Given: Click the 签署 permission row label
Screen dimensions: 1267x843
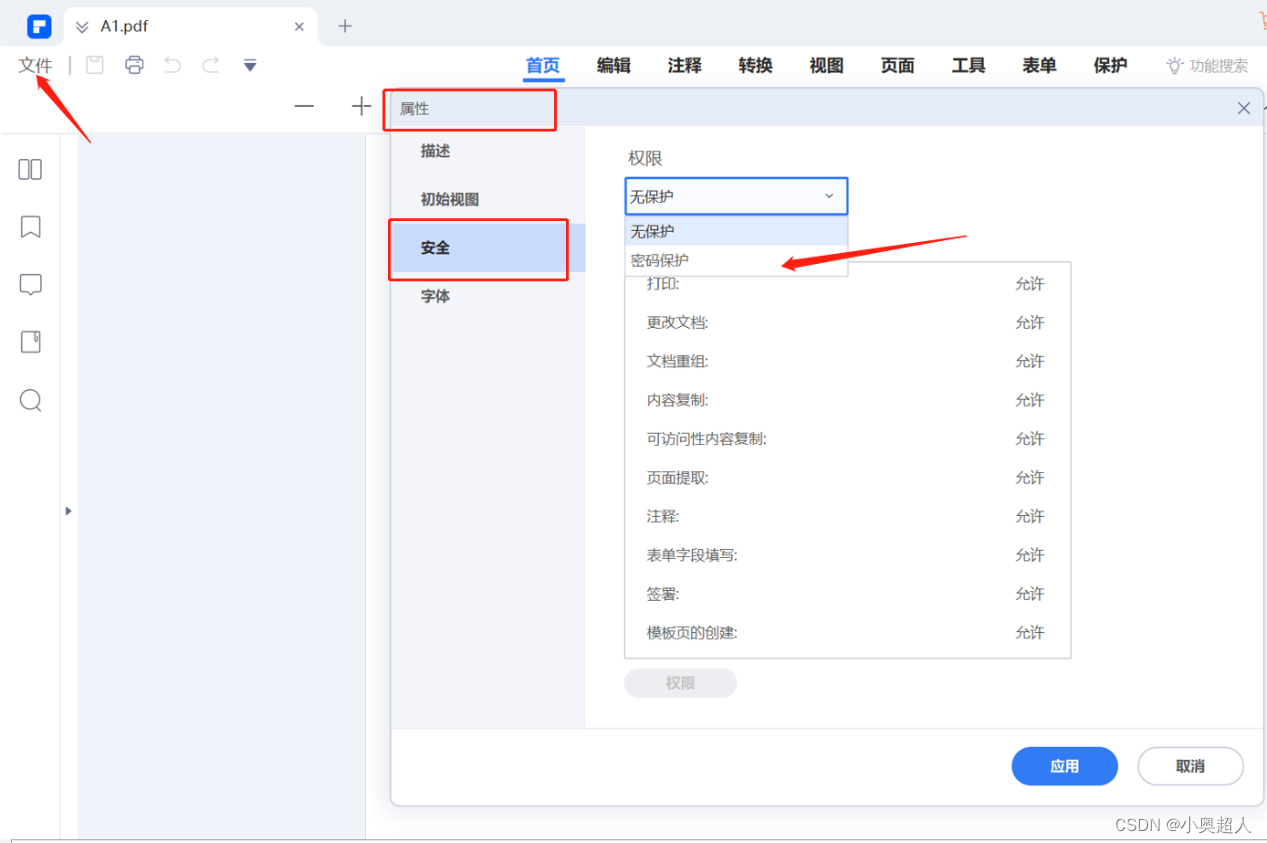Looking at the screenshot, I should coord(663,594).
